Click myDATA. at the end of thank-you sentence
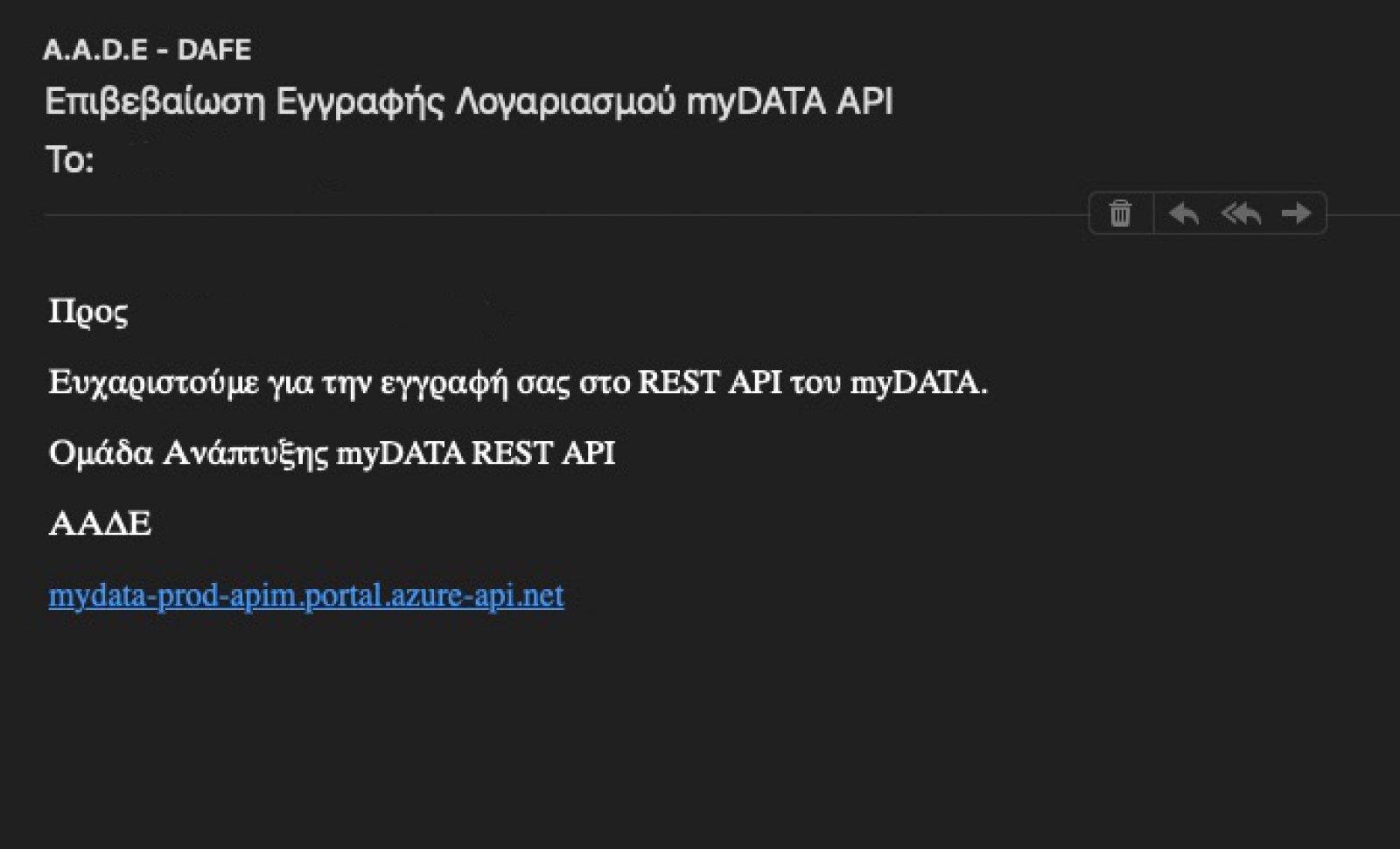 (919, 383)
